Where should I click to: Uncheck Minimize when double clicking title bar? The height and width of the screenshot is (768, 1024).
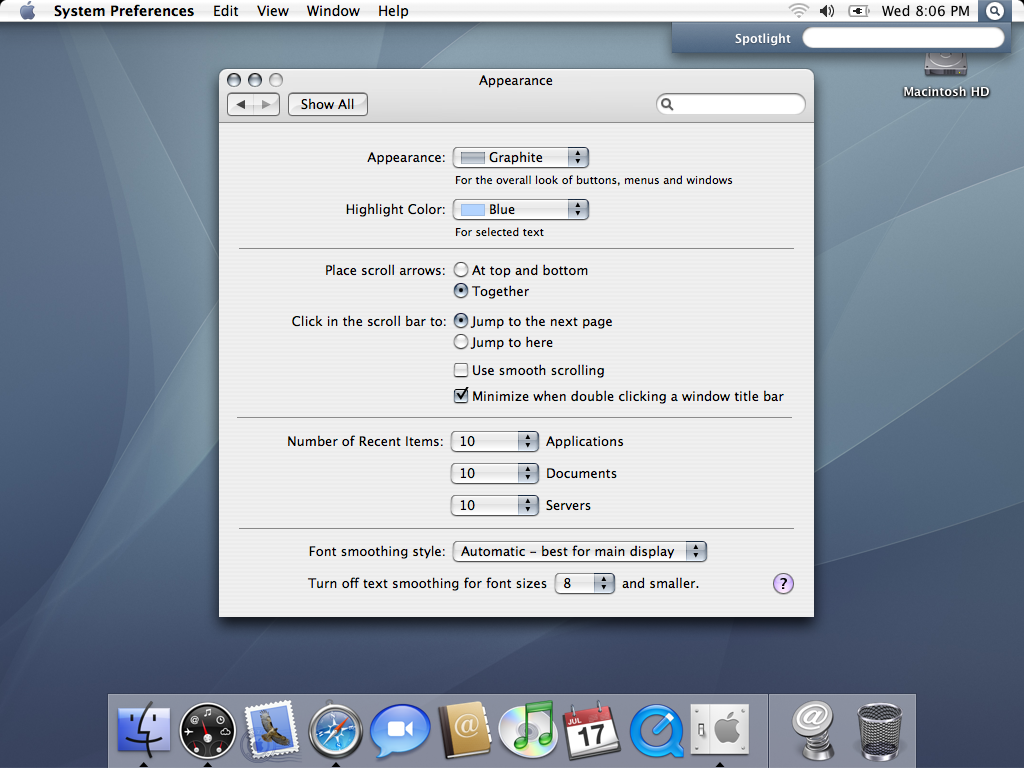[x=461, y=396]
